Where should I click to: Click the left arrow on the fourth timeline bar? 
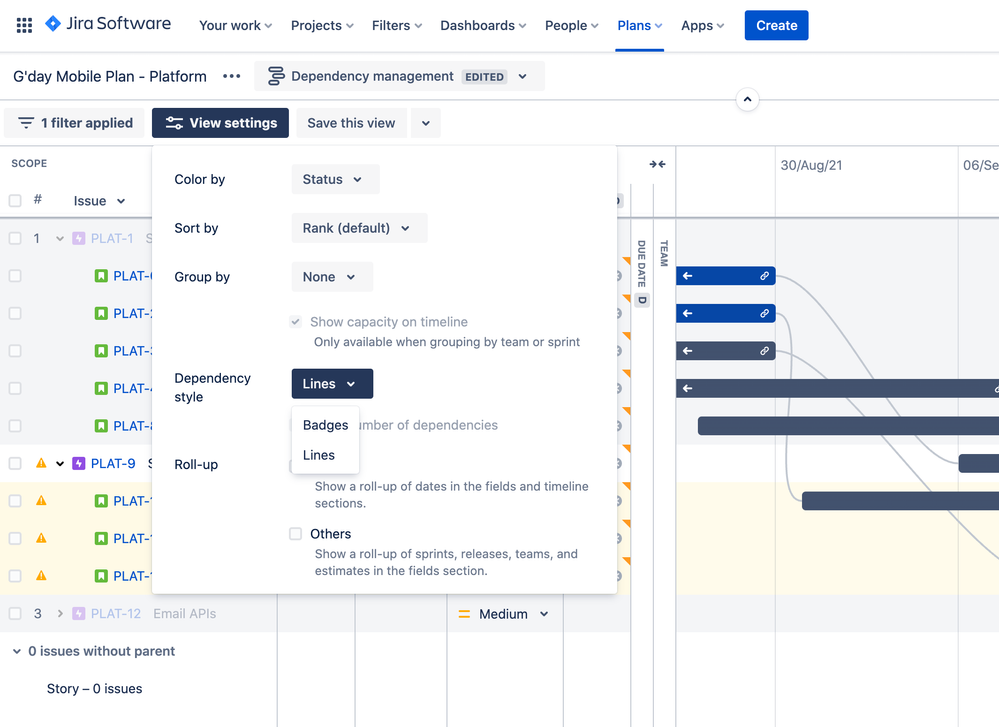click(687, 388)
